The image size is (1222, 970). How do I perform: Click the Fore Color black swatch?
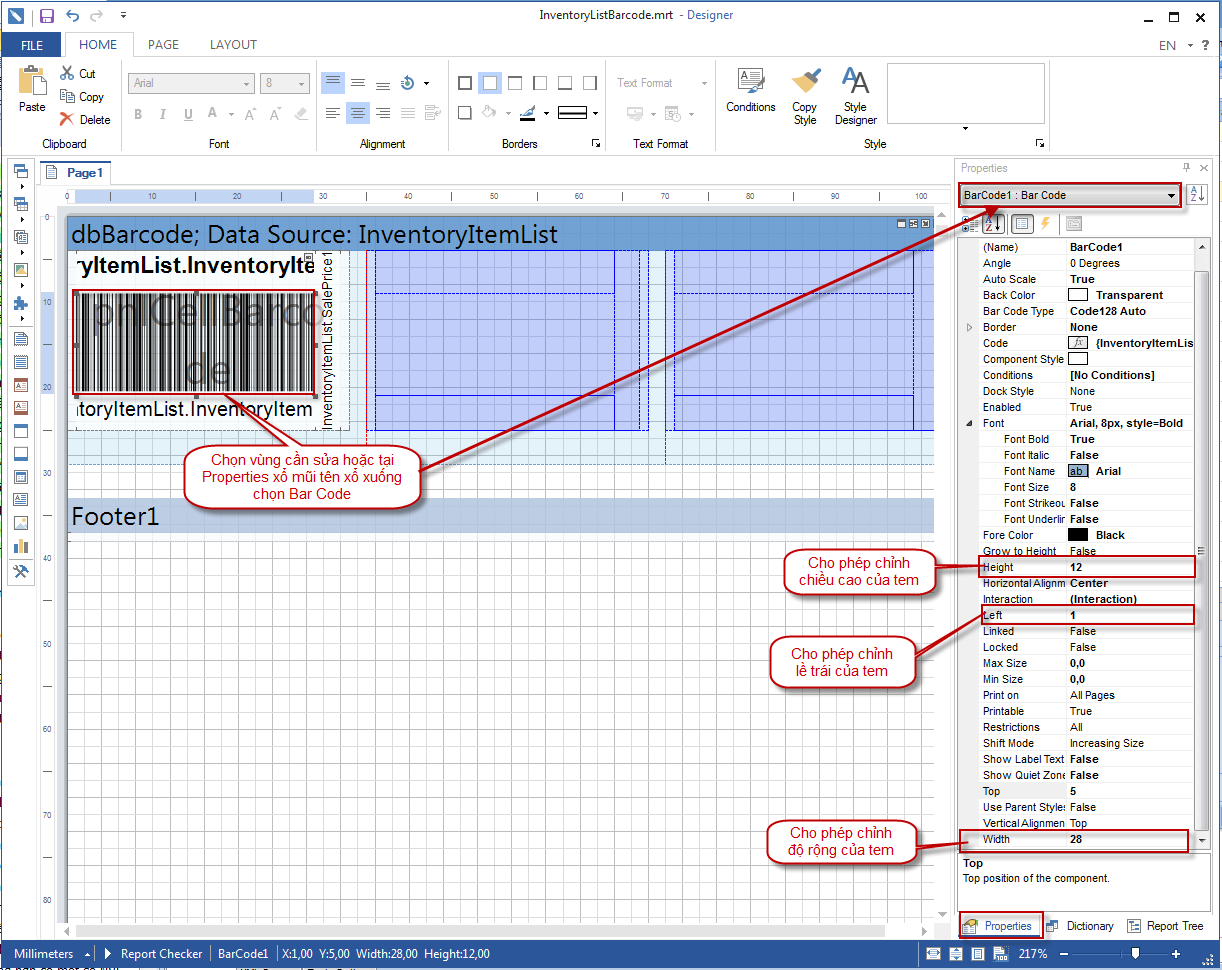(x=1077, y=535)
